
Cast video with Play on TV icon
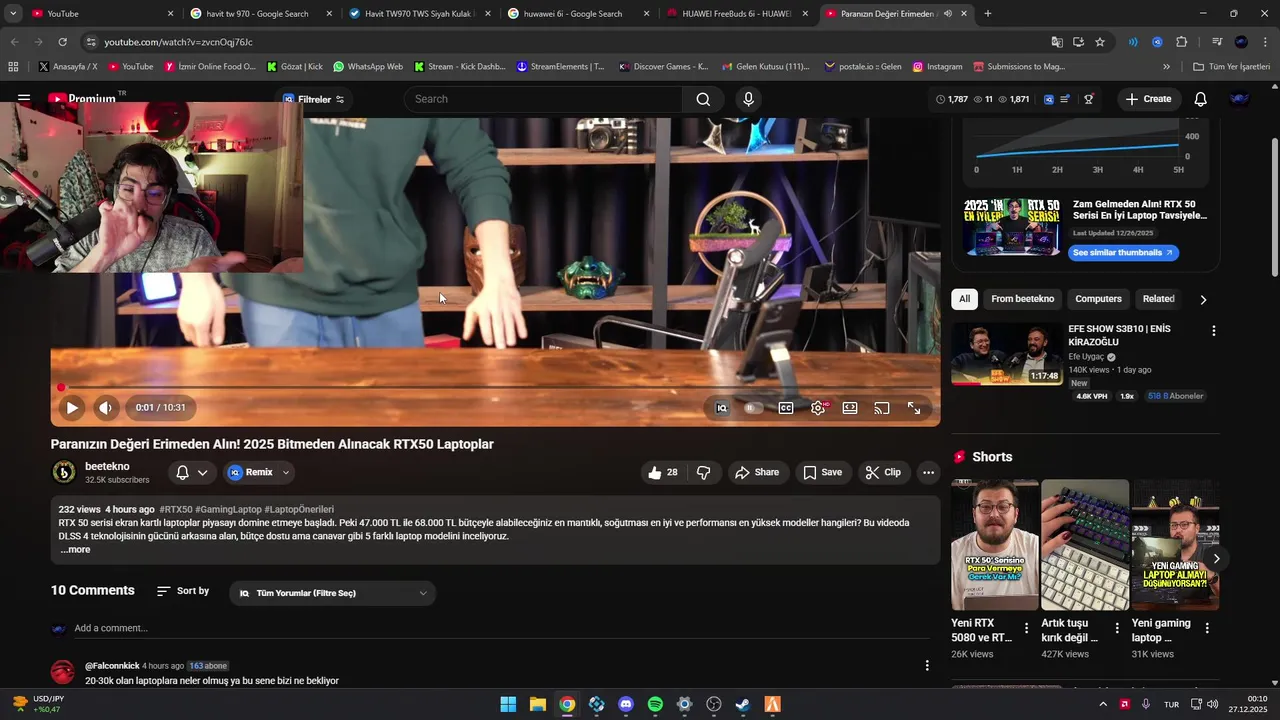[882, 408]
